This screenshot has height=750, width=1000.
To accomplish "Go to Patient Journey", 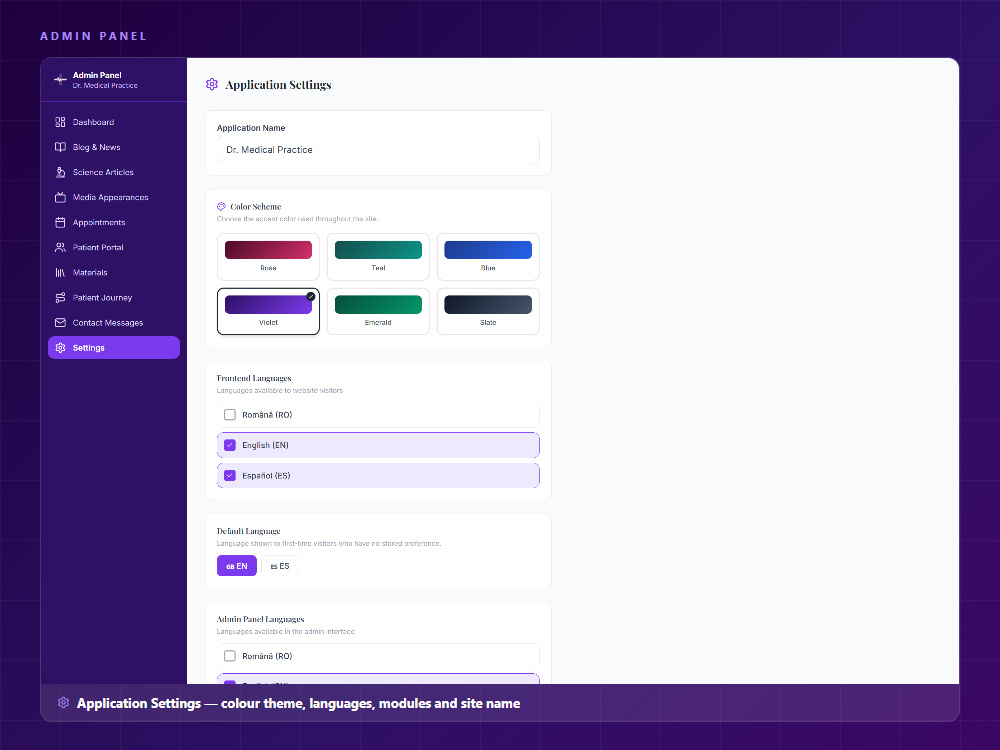I will tap(114, 297).
